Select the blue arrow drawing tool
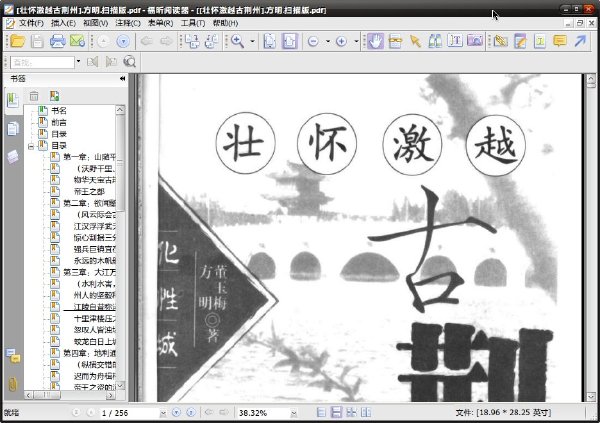This screenshot has height=423, width=600. pos(580,41)
